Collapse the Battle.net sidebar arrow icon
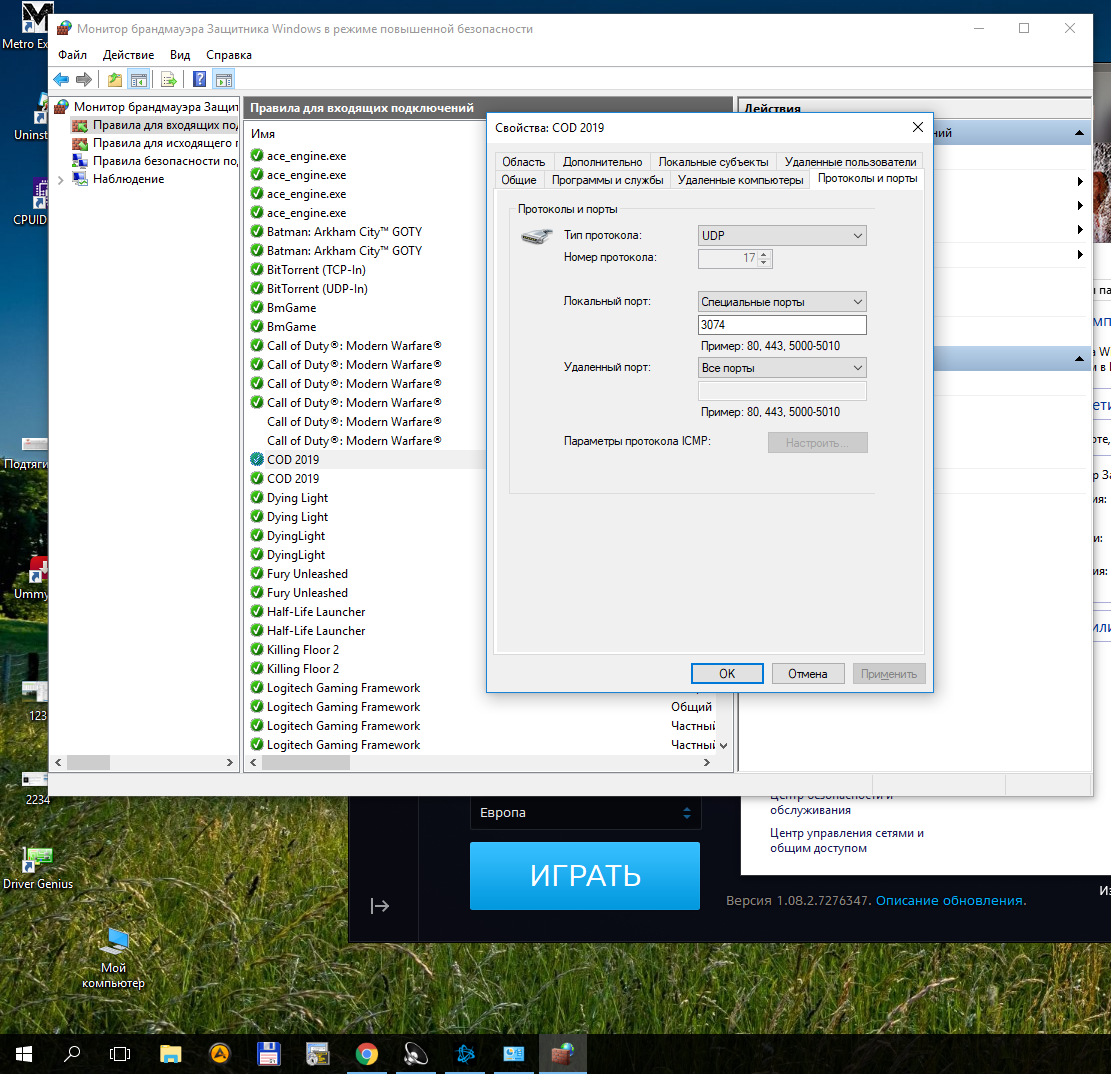The image size is (1111, 1074). point(380,905)
